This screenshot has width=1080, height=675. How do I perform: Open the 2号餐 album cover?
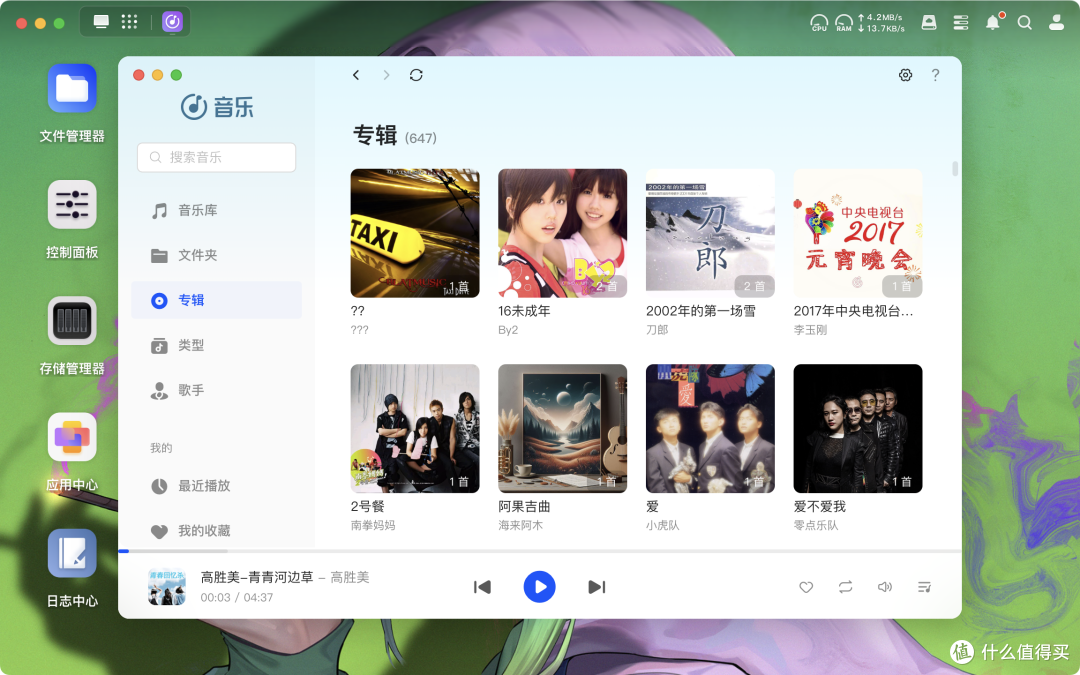coord(415,428)
